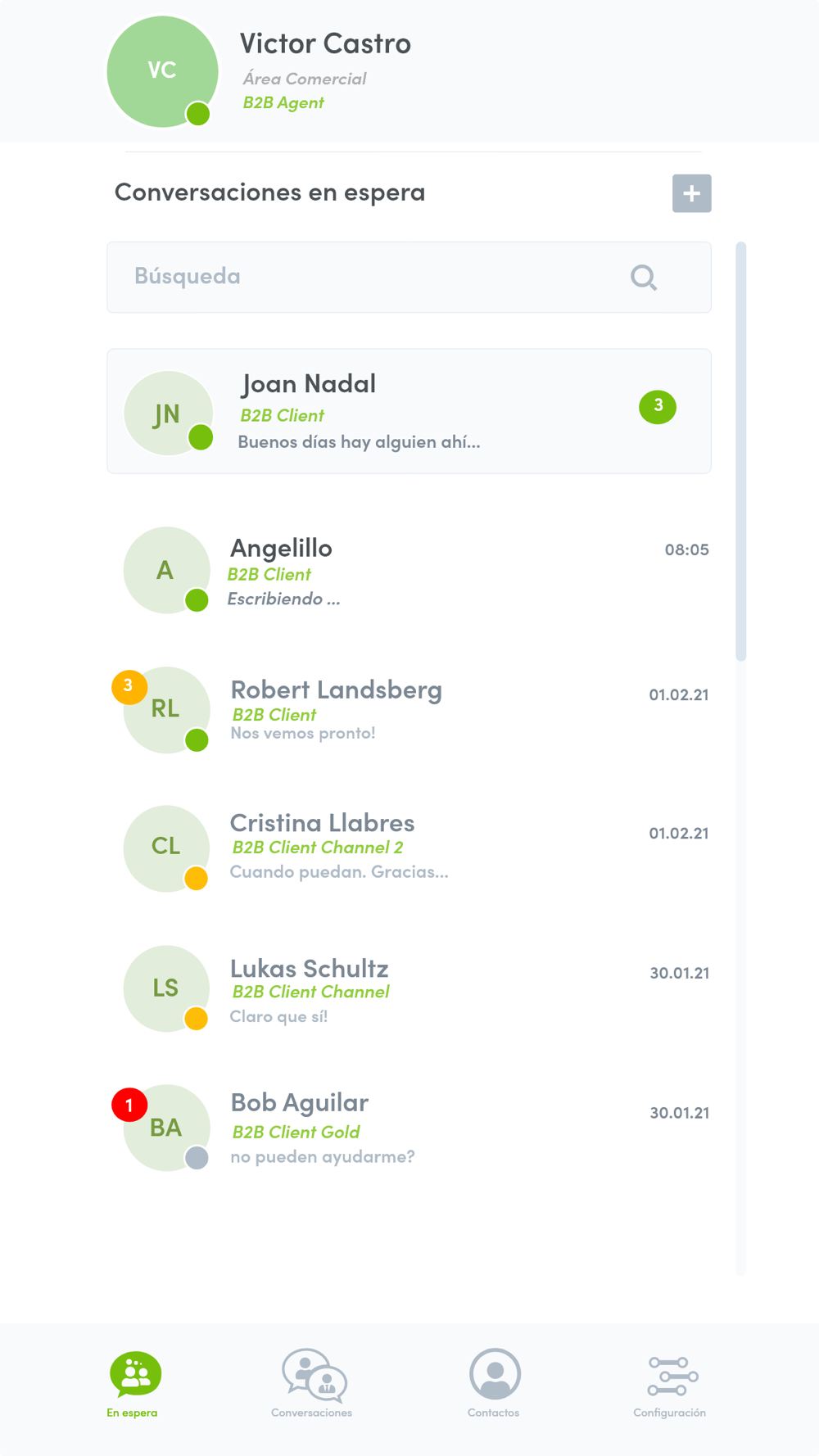The image size is (819, 1456).
Task: Click the conversation list scrollbar
Action: pos(741,450)
